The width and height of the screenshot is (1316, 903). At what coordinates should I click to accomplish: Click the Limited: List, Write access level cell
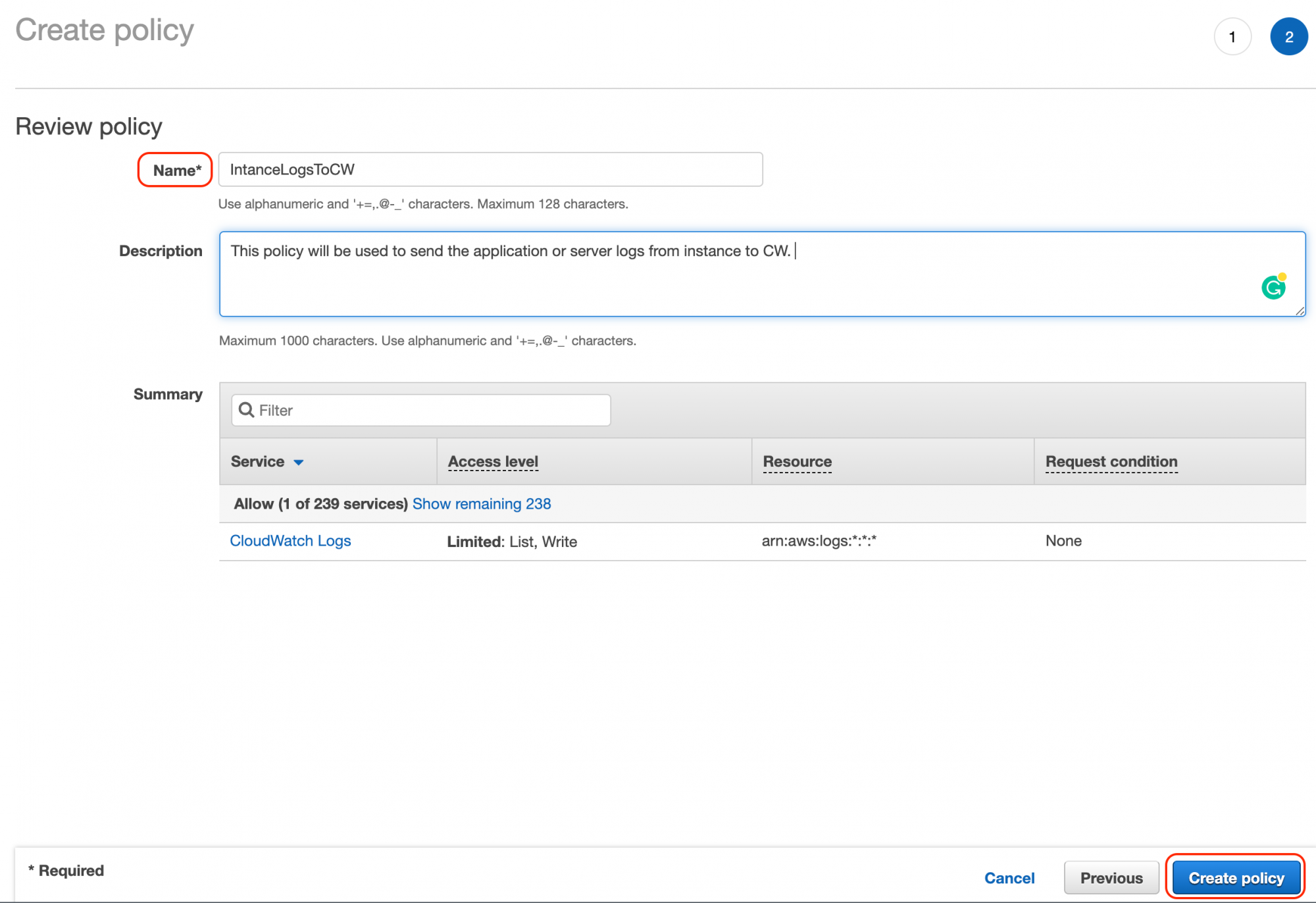[x=511, y=541]
